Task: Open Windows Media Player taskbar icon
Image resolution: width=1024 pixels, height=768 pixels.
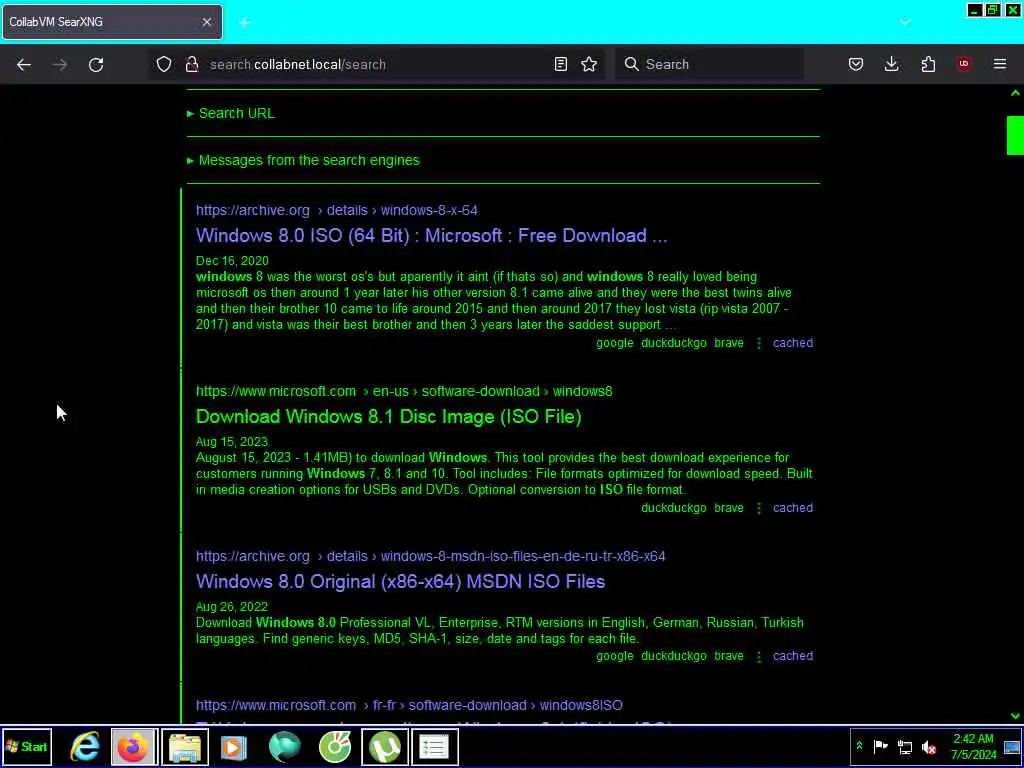Action: pos(234,746)
